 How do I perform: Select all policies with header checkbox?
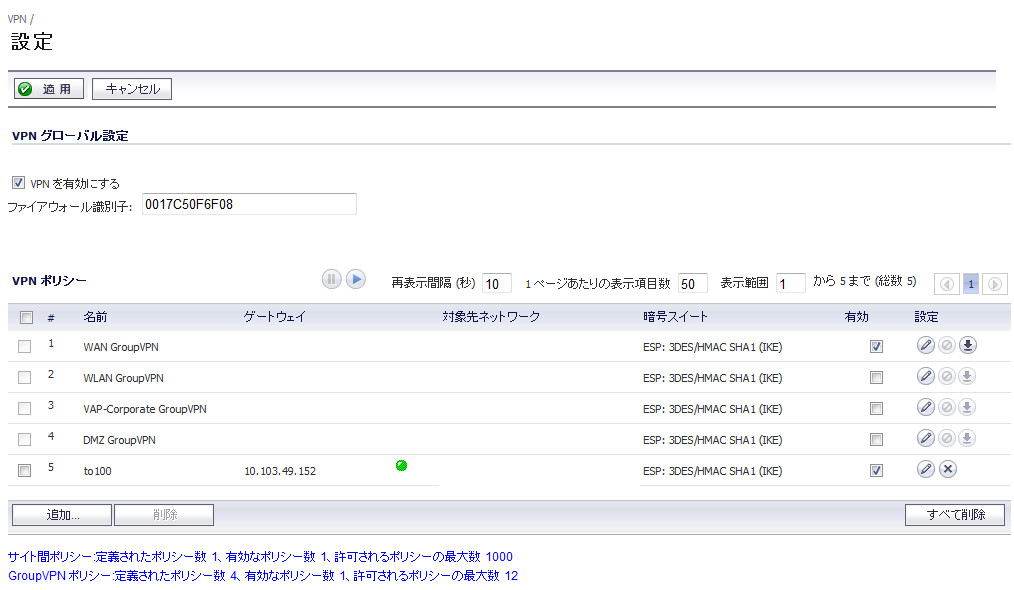click(x=26, y=318)
